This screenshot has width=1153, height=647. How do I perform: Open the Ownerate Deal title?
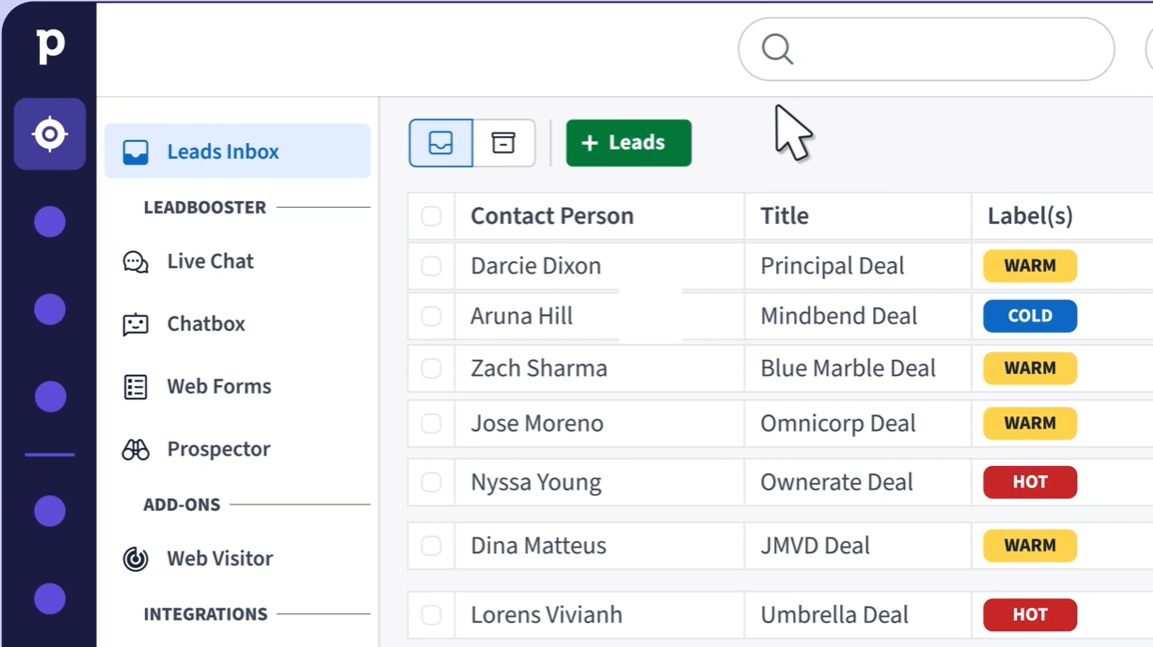[837, 482]
